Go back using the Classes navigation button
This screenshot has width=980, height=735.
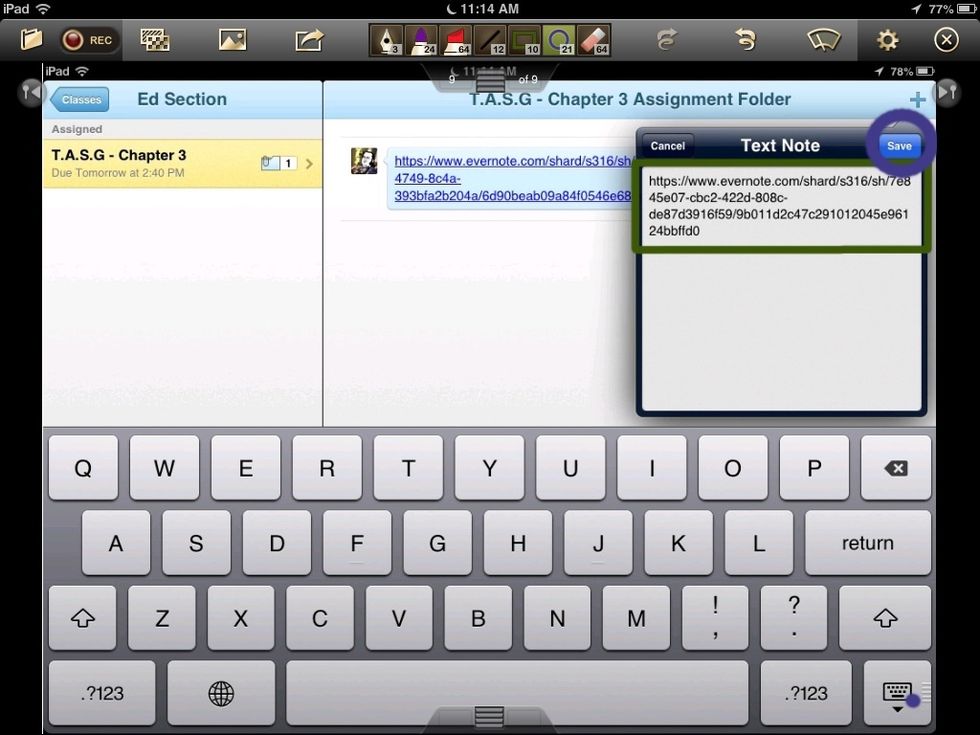pyautogui.click(x=79, y=99)
